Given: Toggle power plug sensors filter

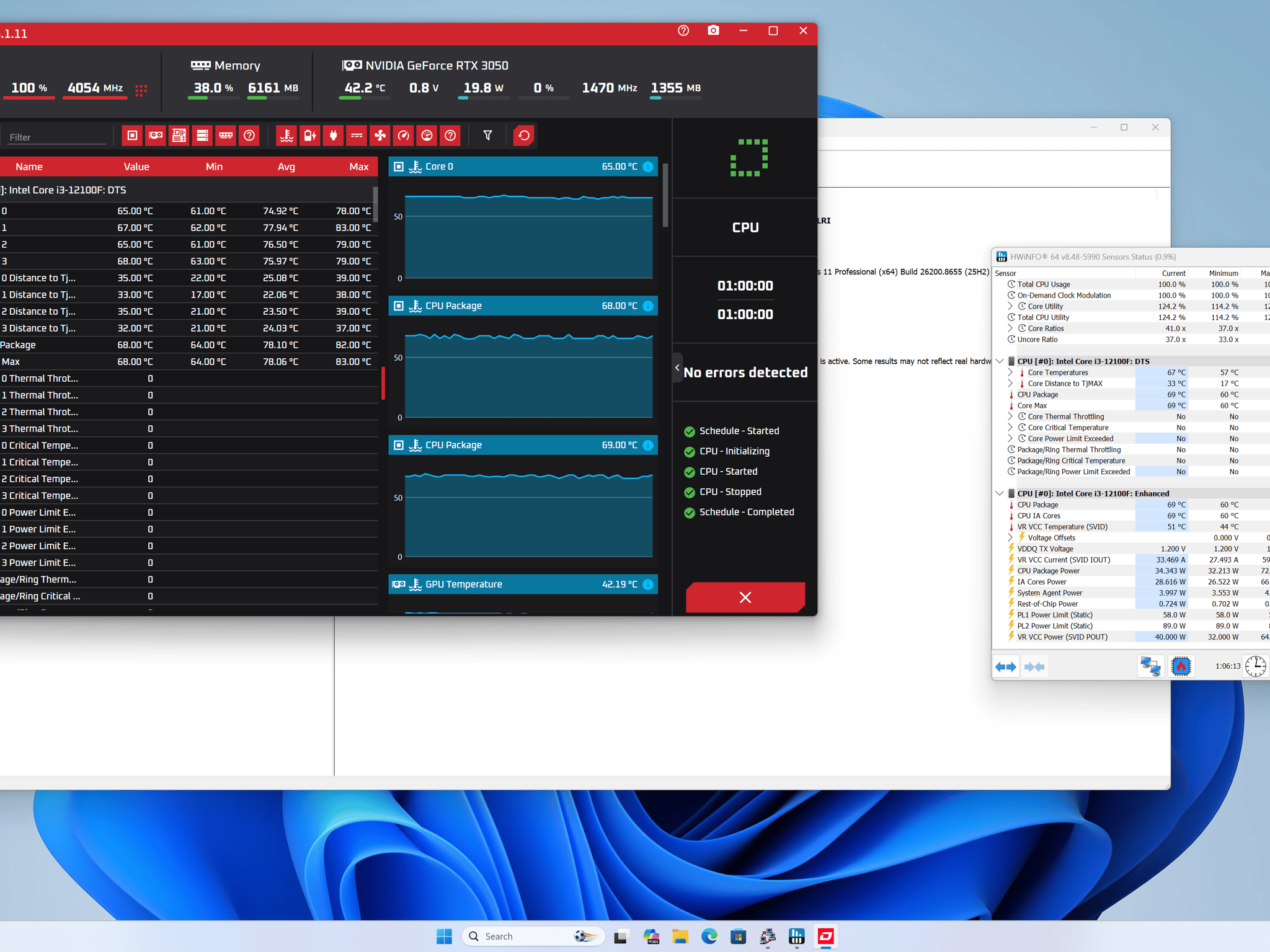Looking at the screenshot, I should [333, 135].
